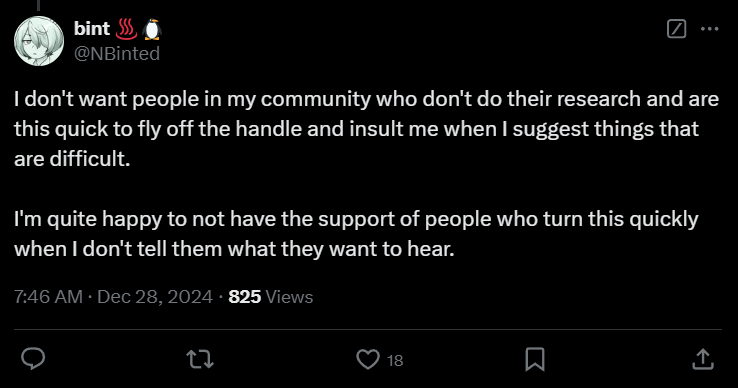Click the Dec 28, 2024 date

click(155, 297)
